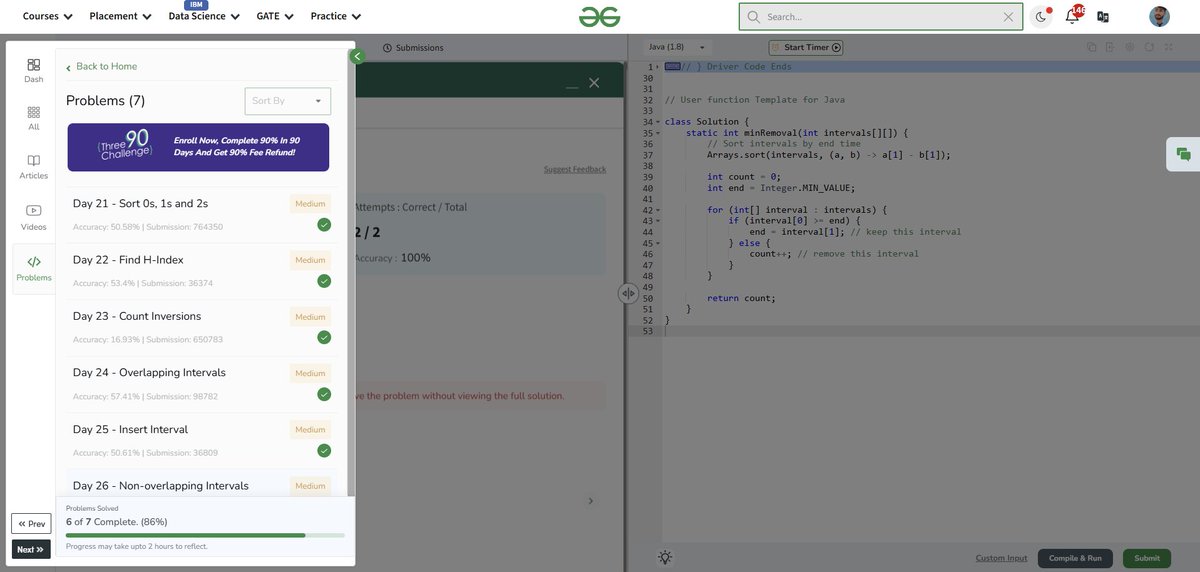Open Practice dropdown menu
This screenshot has height=572, width=1200.
[336, 16]
